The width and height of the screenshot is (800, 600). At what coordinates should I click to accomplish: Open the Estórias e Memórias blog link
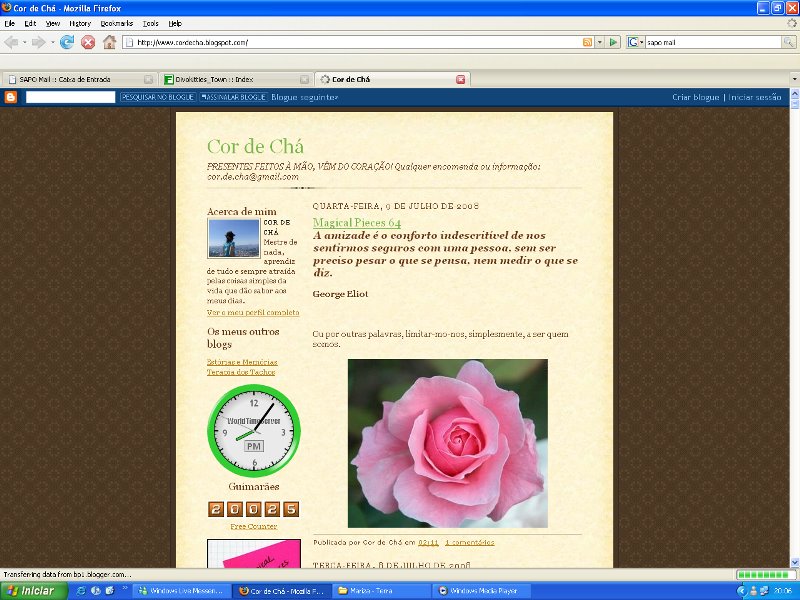(242, 362)
